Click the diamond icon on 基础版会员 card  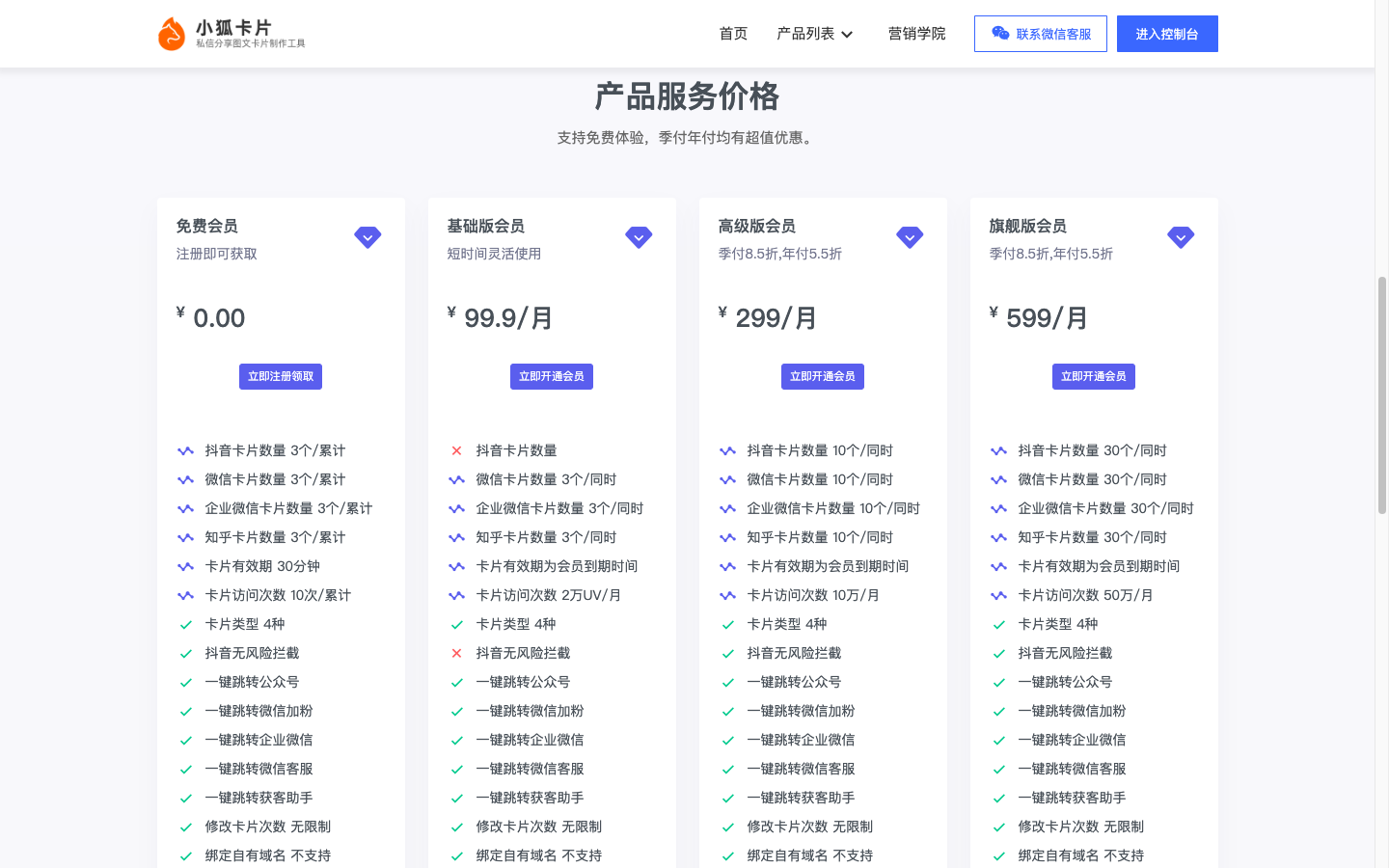coord(639,236)
